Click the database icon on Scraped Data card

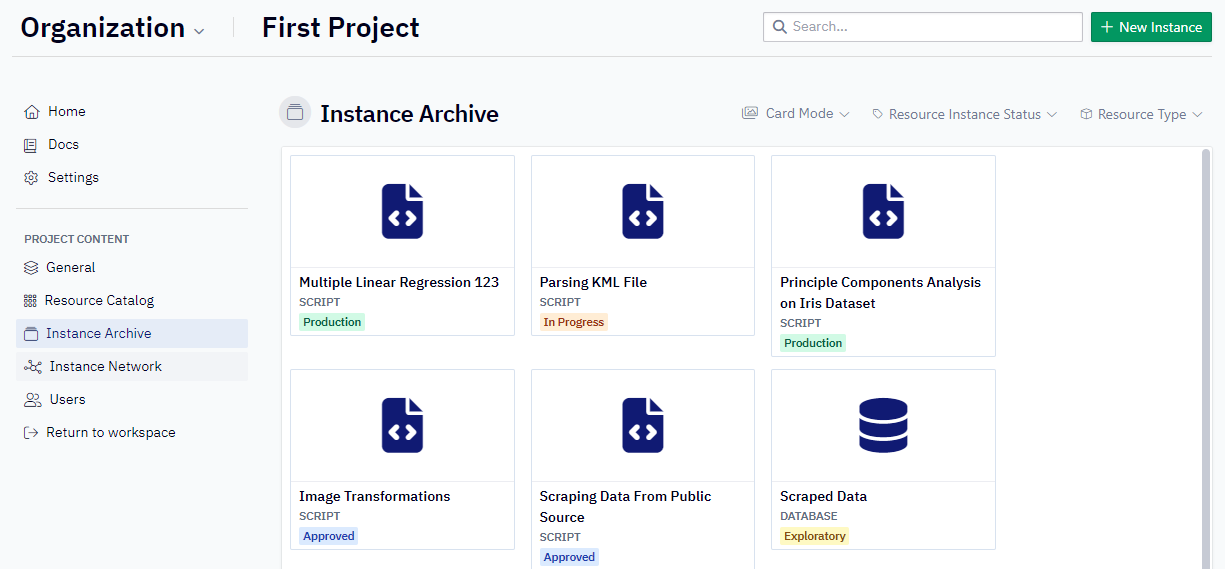[883, 425]
